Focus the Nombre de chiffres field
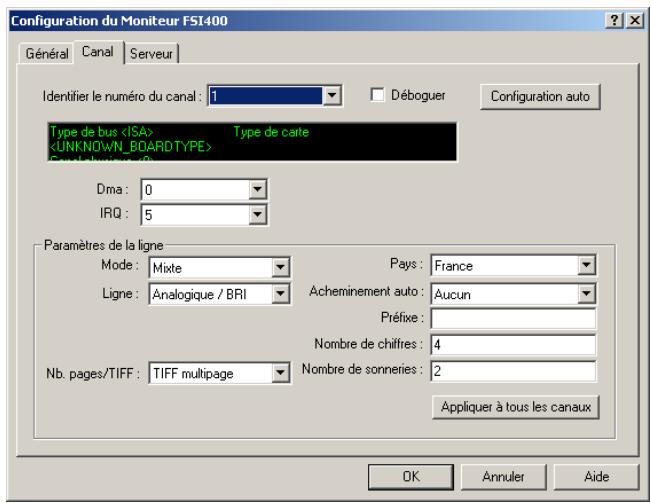 [513, 344]
